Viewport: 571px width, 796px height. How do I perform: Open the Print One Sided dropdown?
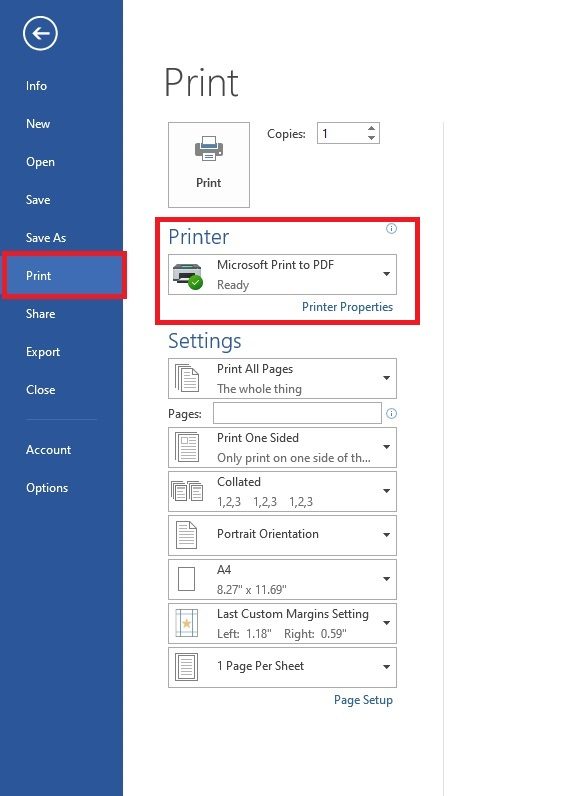coord(386,447)
